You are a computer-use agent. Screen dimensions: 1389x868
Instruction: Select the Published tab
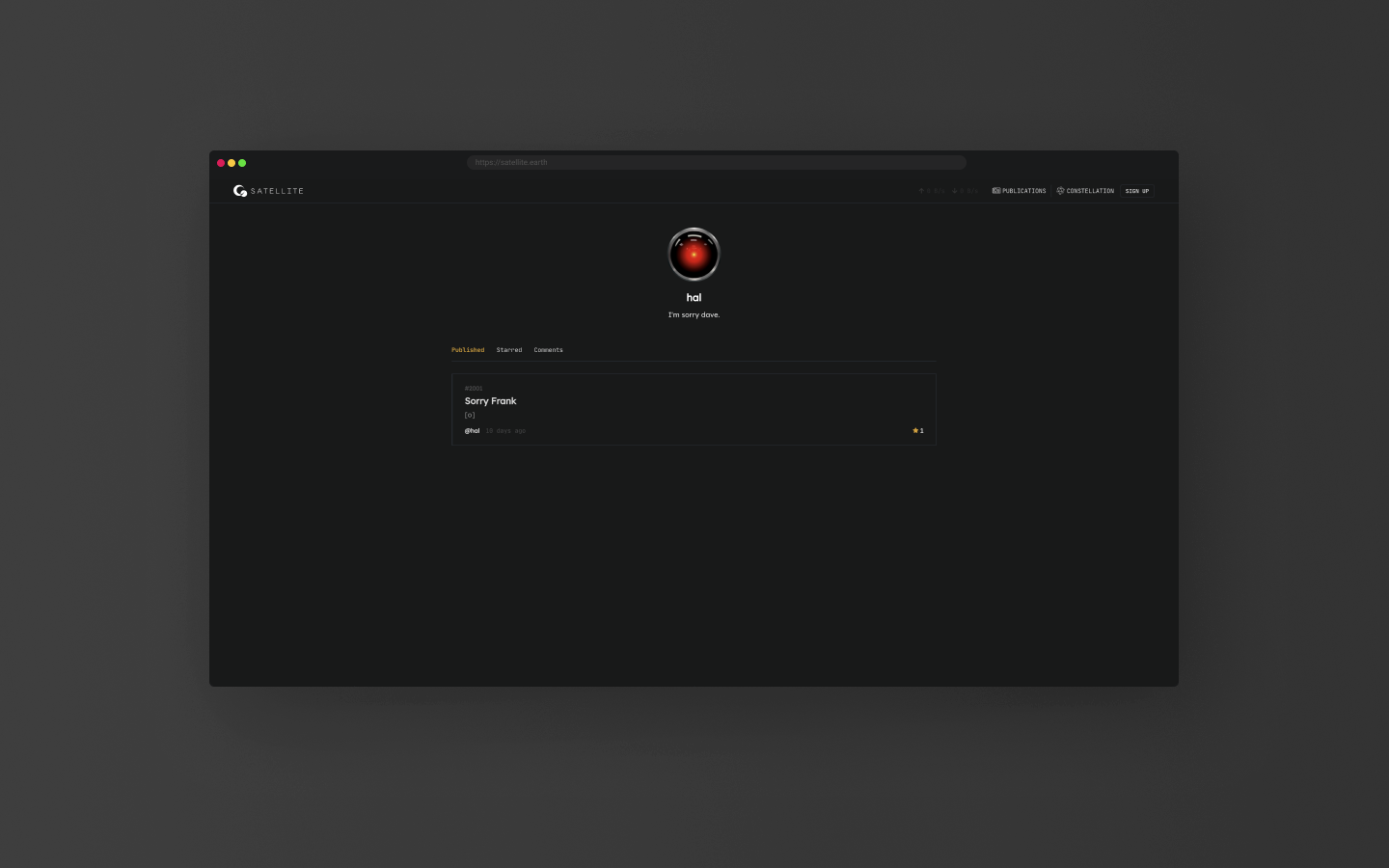(468, 350)
